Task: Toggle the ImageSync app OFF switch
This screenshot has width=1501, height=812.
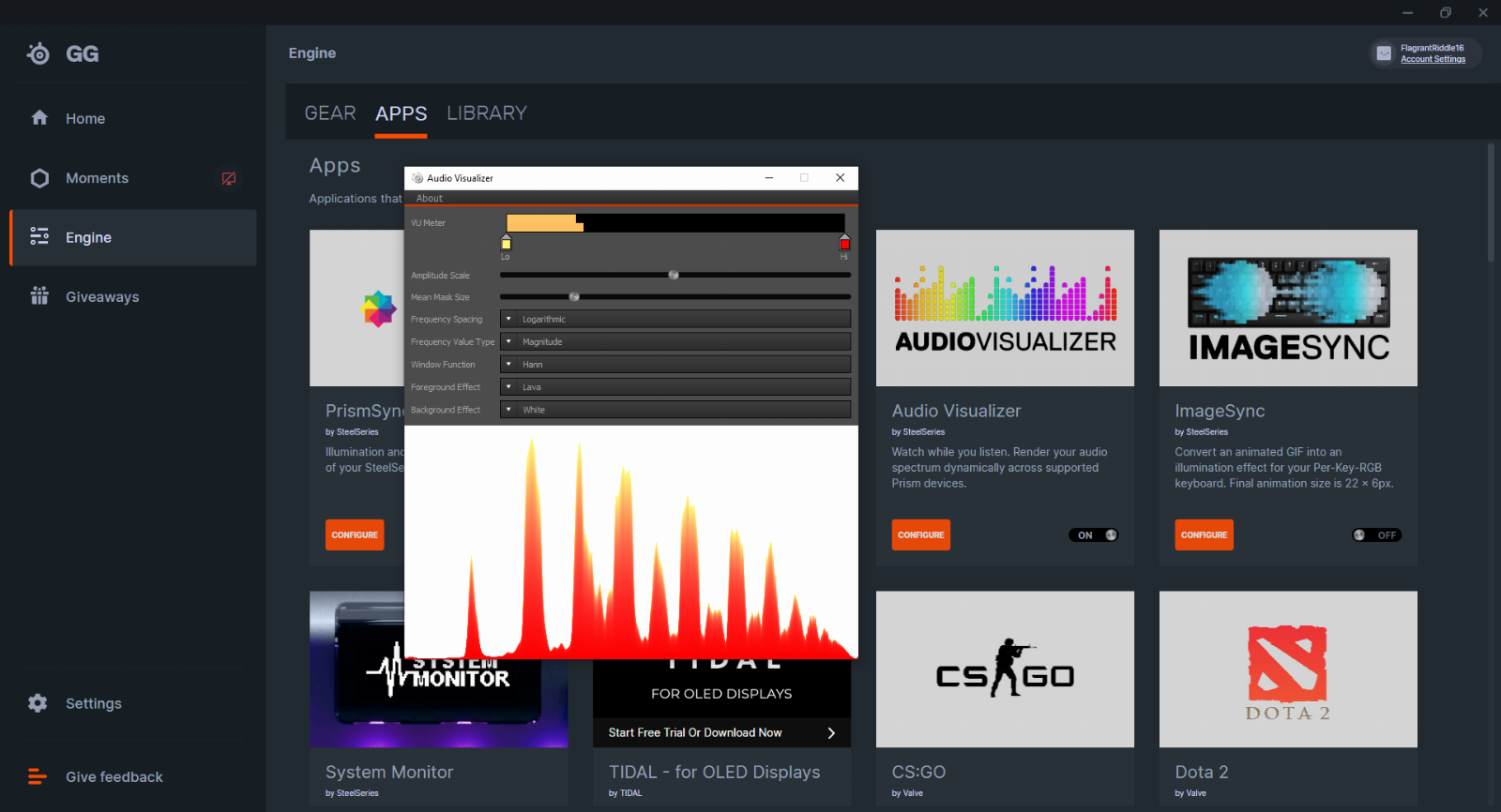Action: [1376, 535]
